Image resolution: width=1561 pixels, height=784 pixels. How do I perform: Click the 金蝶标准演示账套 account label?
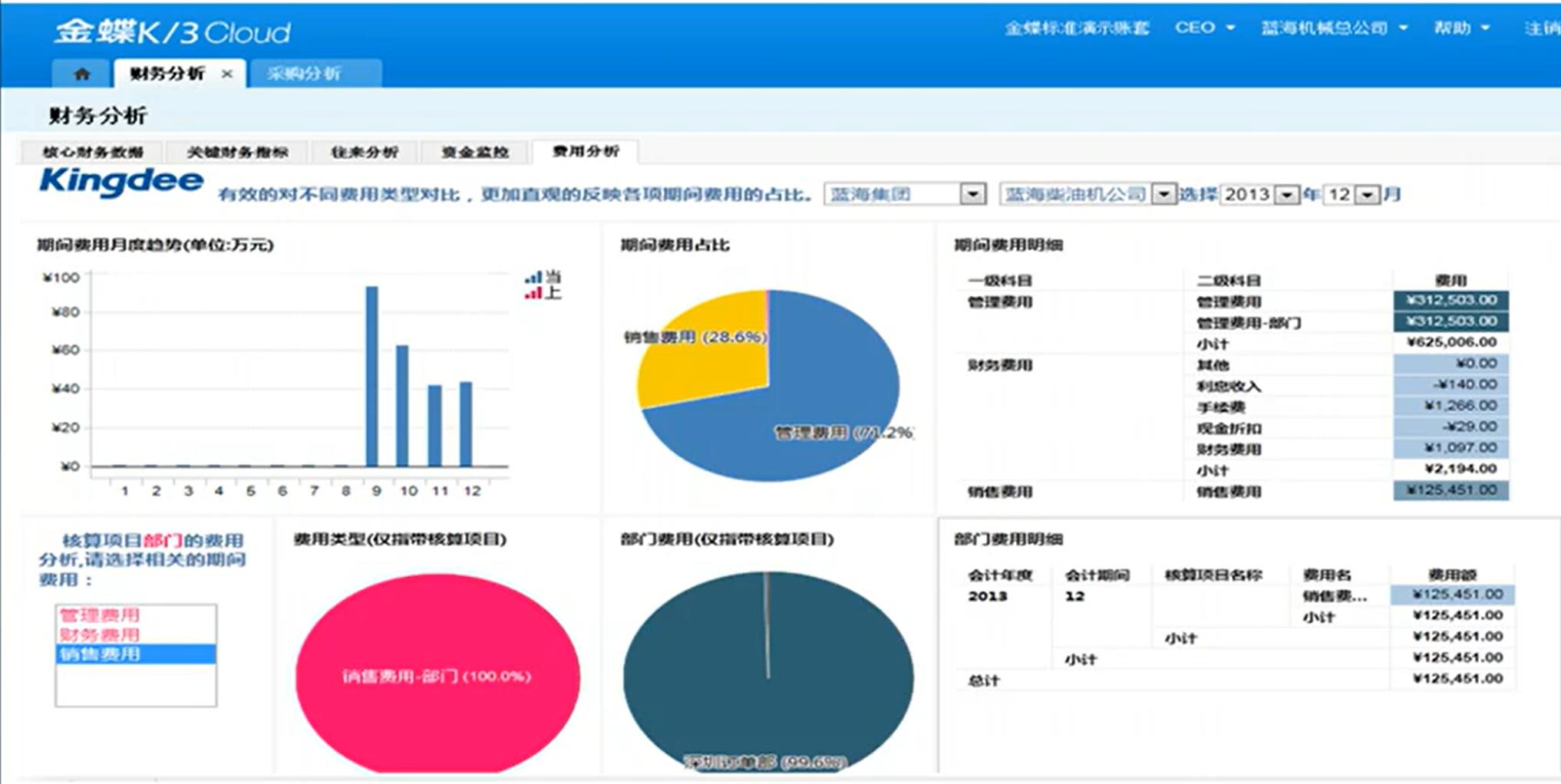click(x=1077, y=28)
